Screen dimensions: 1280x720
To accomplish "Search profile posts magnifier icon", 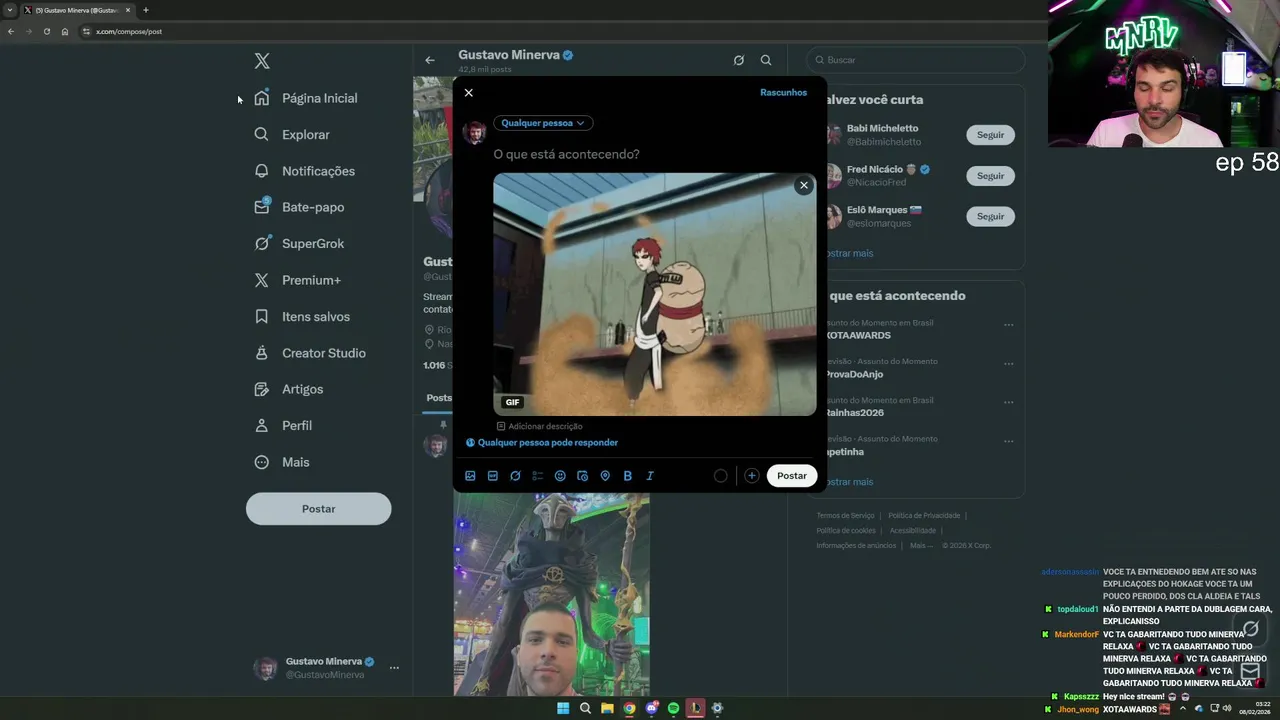I will [766, 60].
